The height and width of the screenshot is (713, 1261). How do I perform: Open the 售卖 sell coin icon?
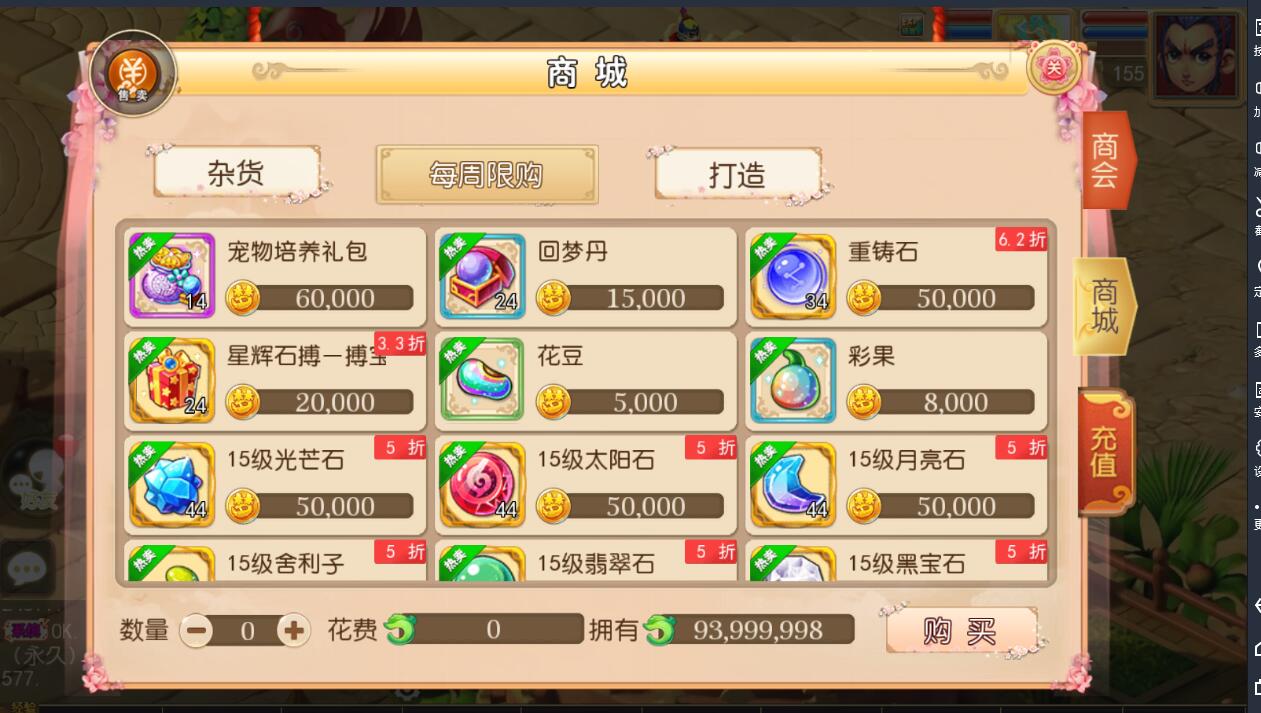[133, 73]
